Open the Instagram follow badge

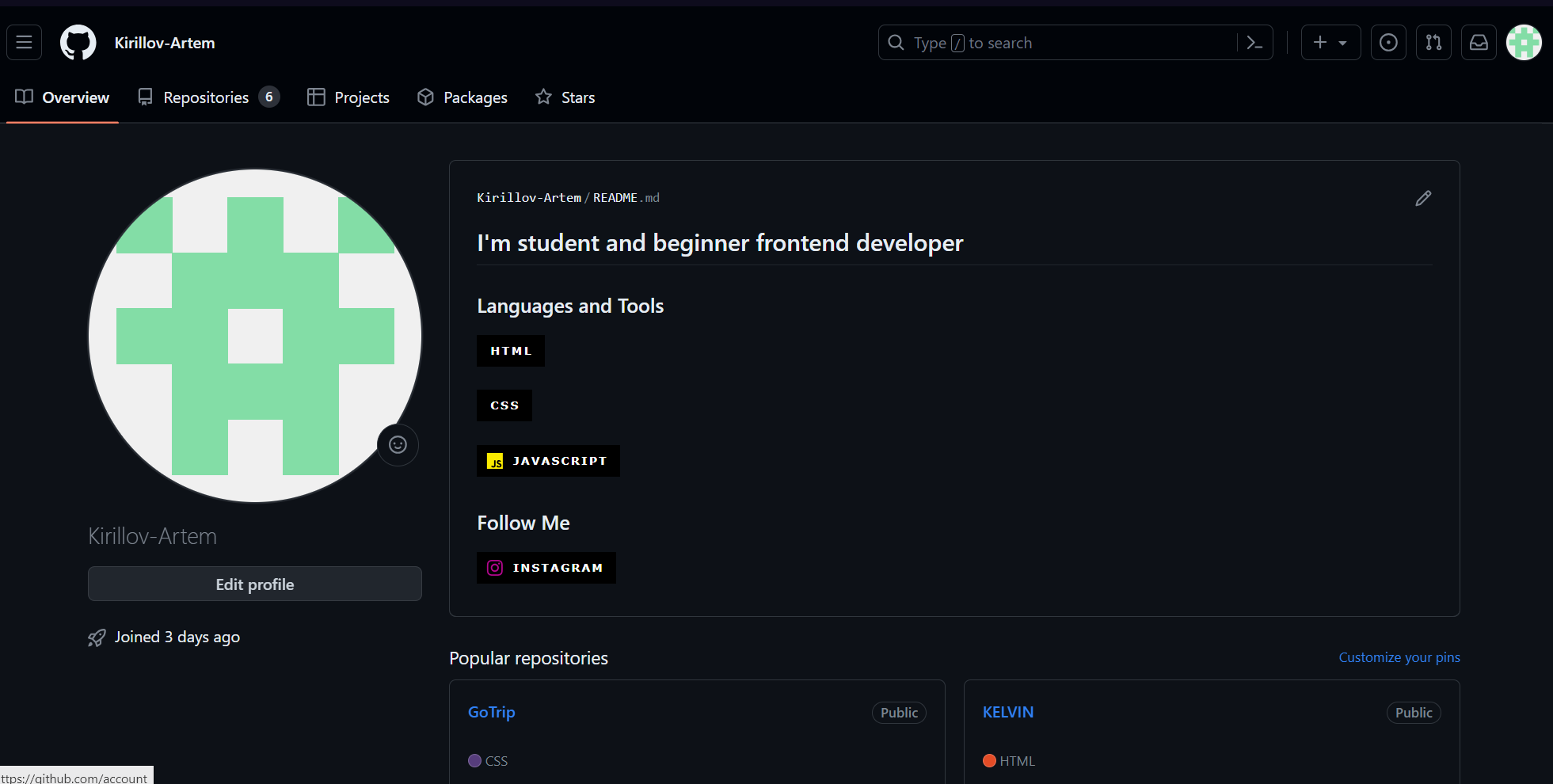click(546, 568)
